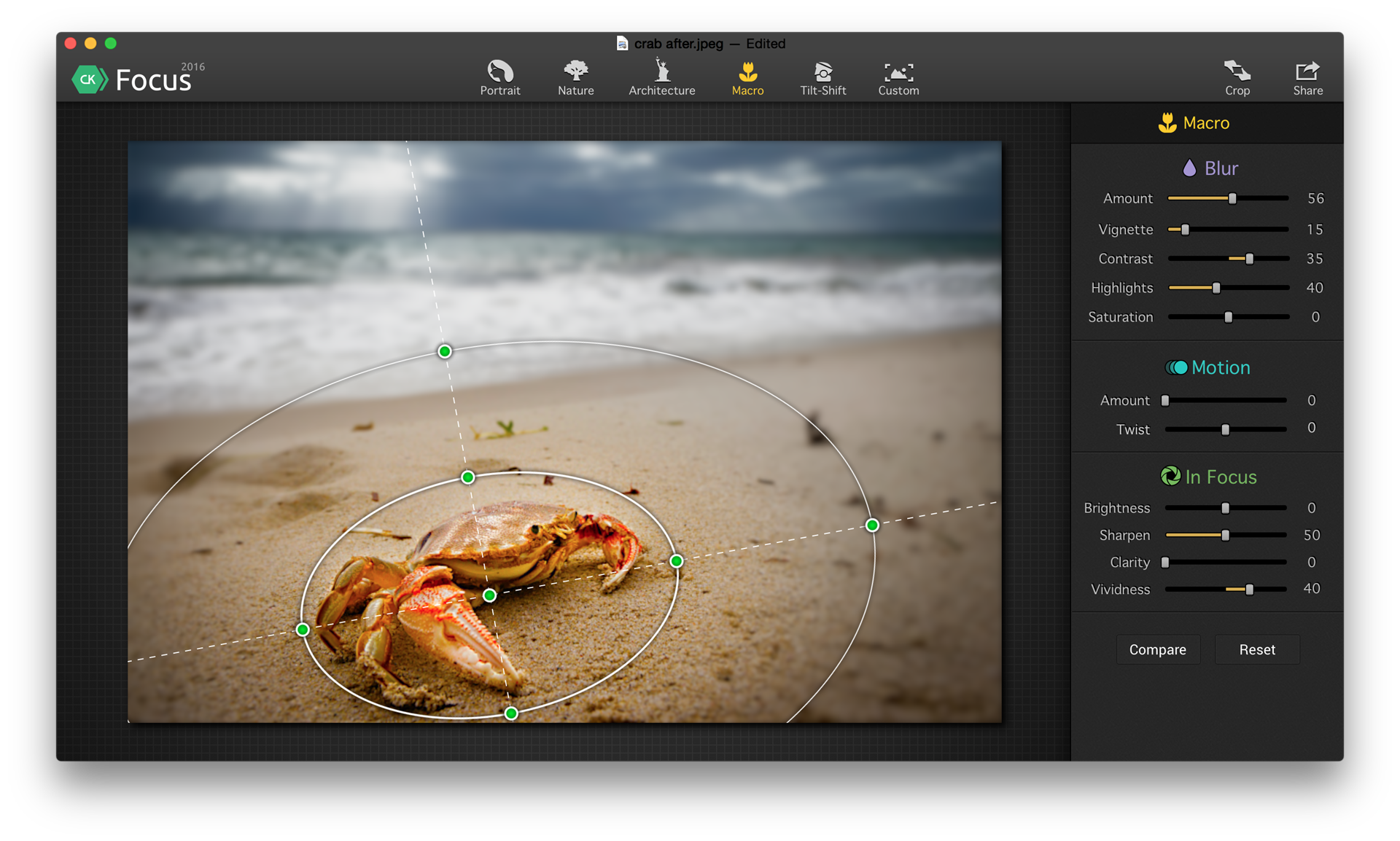The width and height of the screenshot is (1400, 841).
Task: Click the top green ellipse handle
Action: (x=443, y=351)
